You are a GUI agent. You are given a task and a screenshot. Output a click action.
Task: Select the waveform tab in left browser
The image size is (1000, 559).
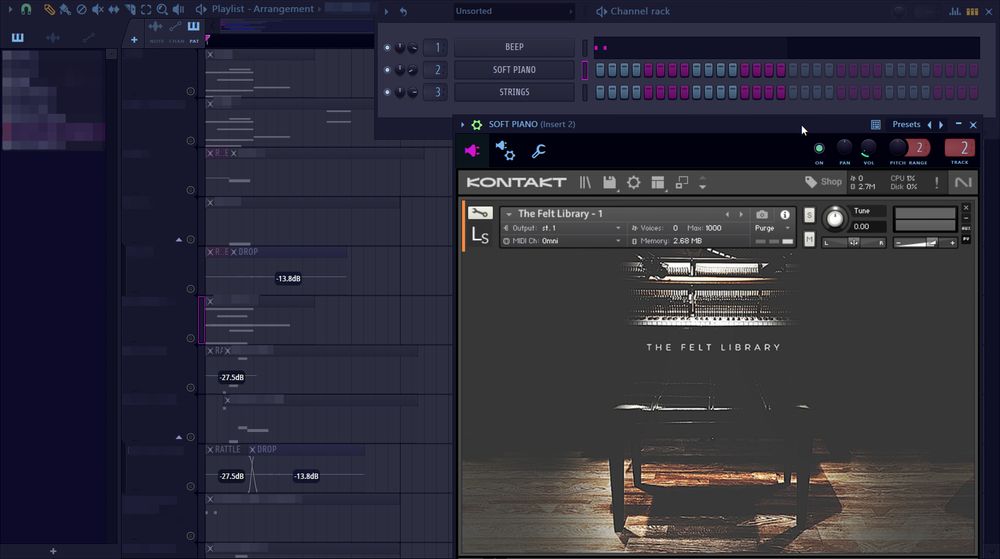point(53,38)
